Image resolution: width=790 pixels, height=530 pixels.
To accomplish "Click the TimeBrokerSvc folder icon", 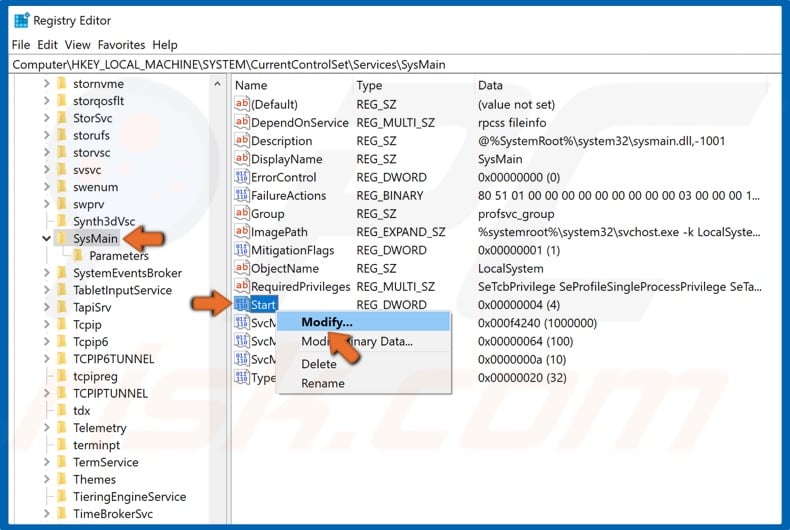I will click(x=62, y=513).
